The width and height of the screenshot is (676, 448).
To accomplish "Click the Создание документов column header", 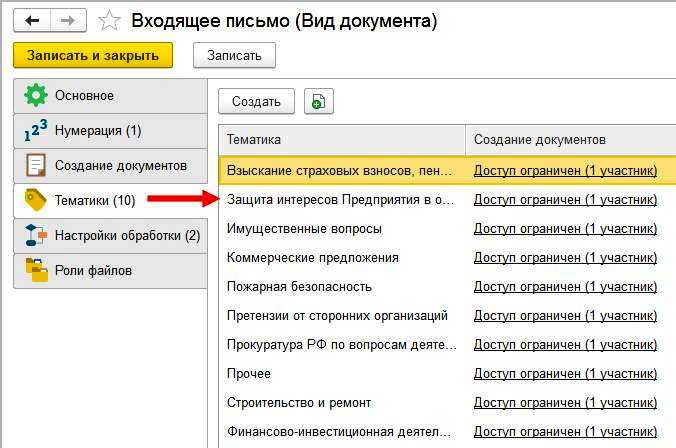I will 571,140.
